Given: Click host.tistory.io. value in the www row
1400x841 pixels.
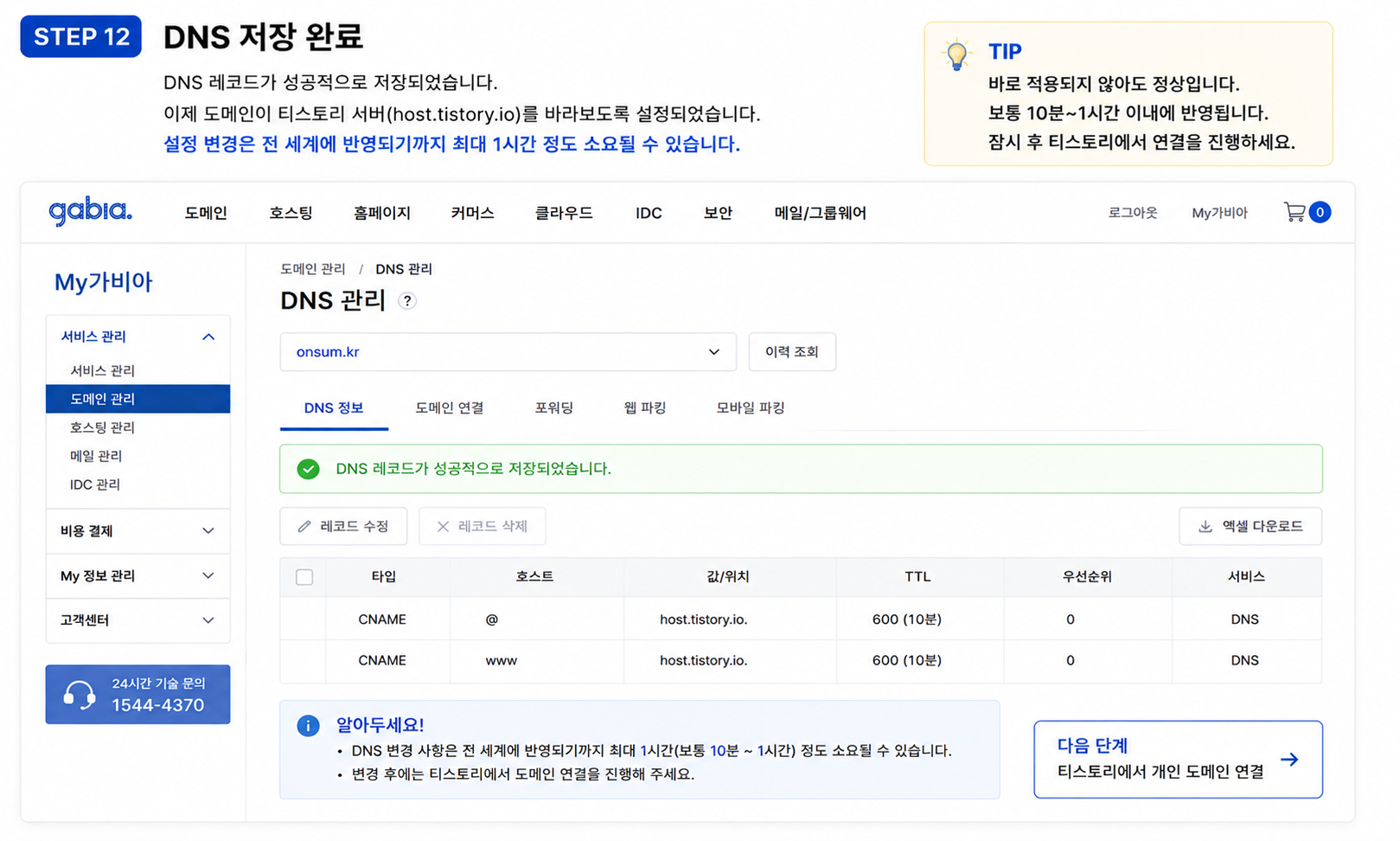Looking at the screenshot, I should 704,660.
